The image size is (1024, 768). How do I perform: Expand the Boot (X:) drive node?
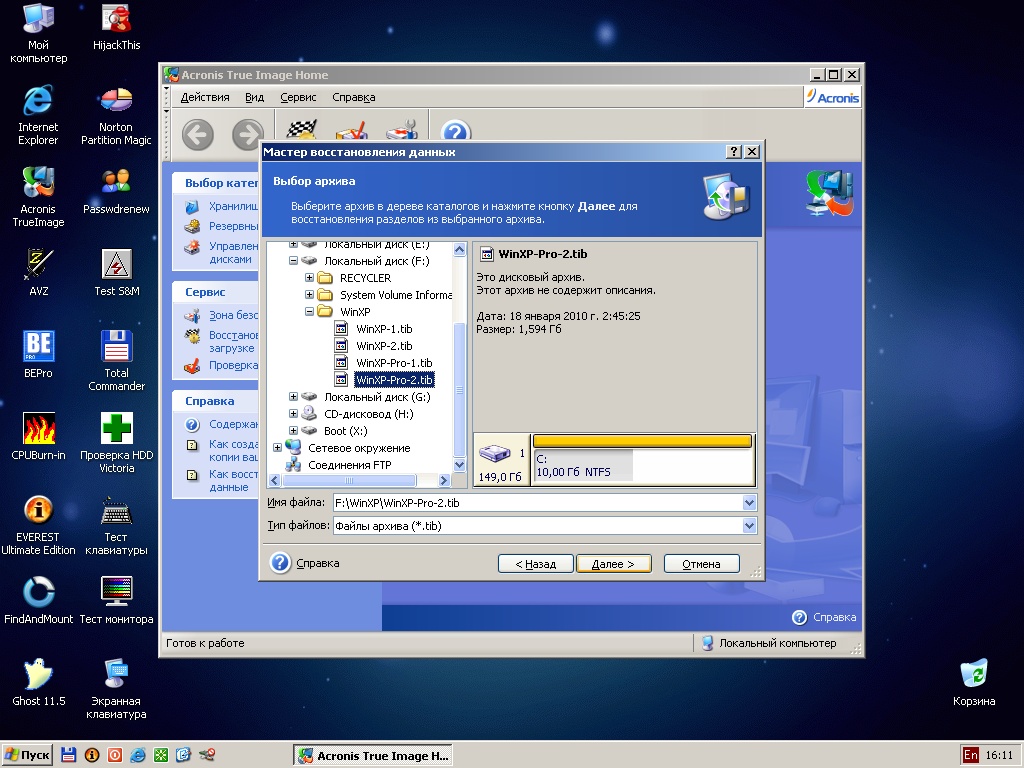click(x=293, y=430)
